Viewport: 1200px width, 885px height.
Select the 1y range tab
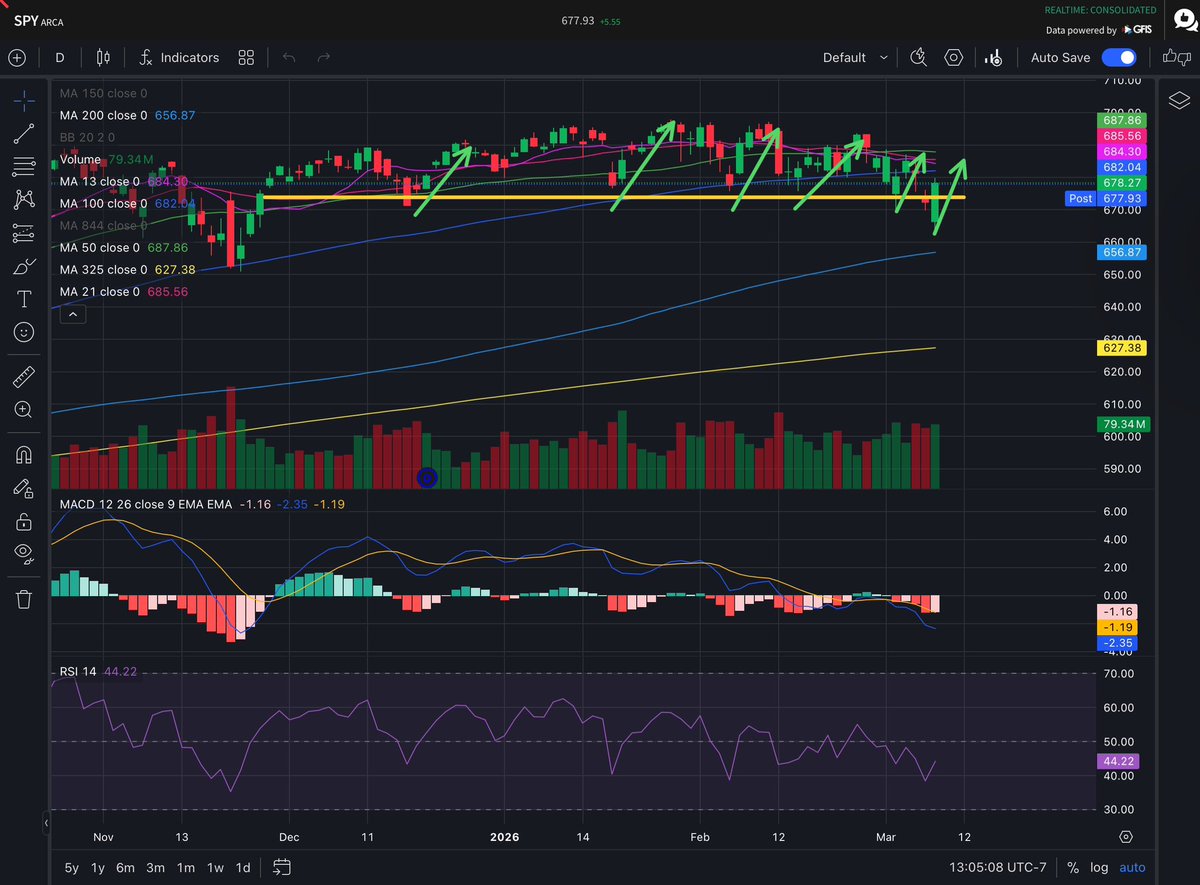(98, 867)
